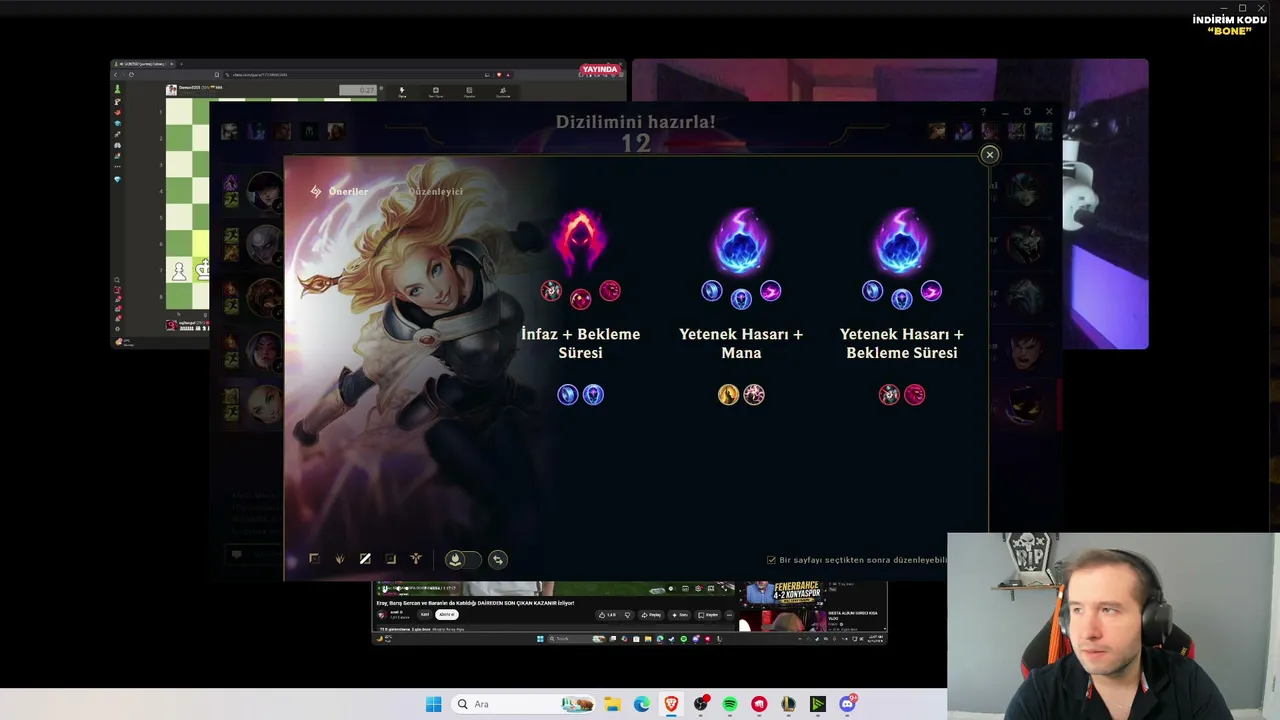Screen dimensions: 1280x720
Task: Select the support wings role filter icon
Action: pyautogui.click(x=416, y=559)
